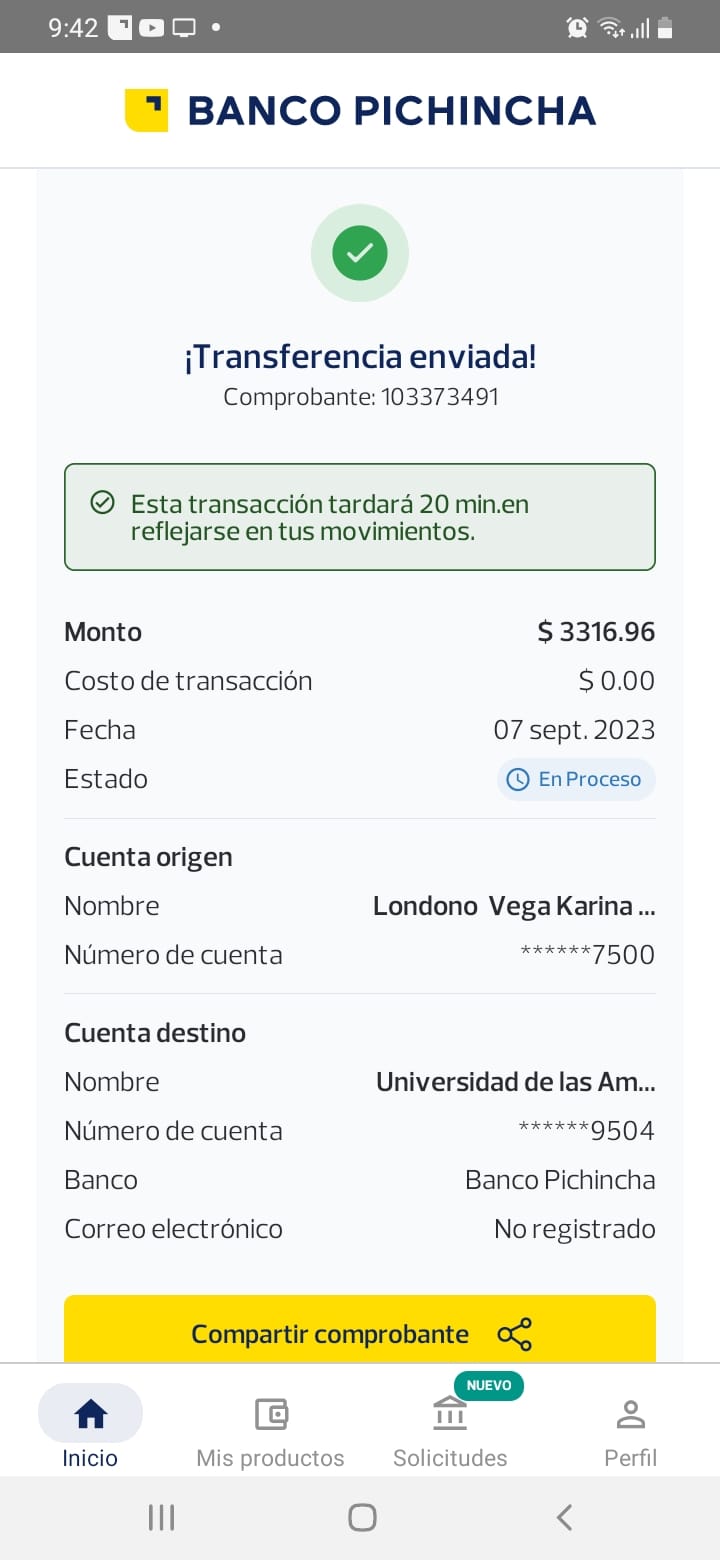Tap the En Proceso status badge
The image size is (720, 1560).
(x=576, y=780)
